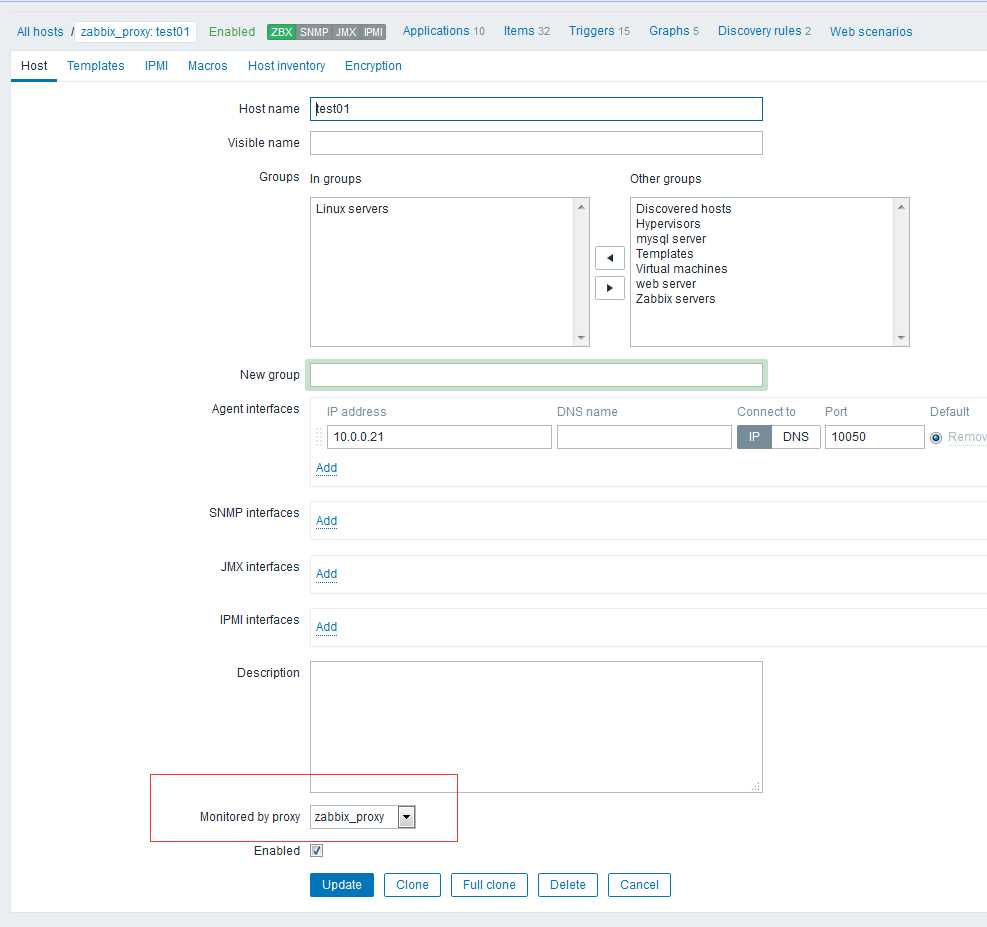Select Zabbix servers in Other groups
The height and width of the screenshot is (927, 987).
[675, 299]
